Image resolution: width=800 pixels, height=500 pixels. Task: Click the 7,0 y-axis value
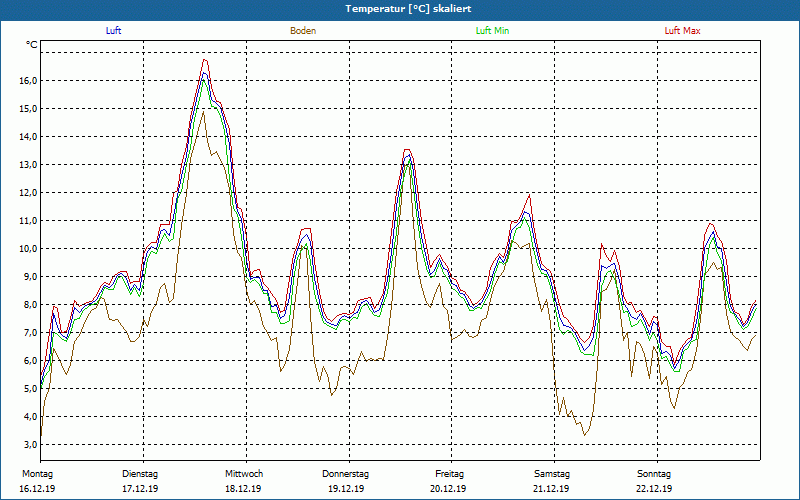pyautogui.click(x=30, y=333)
